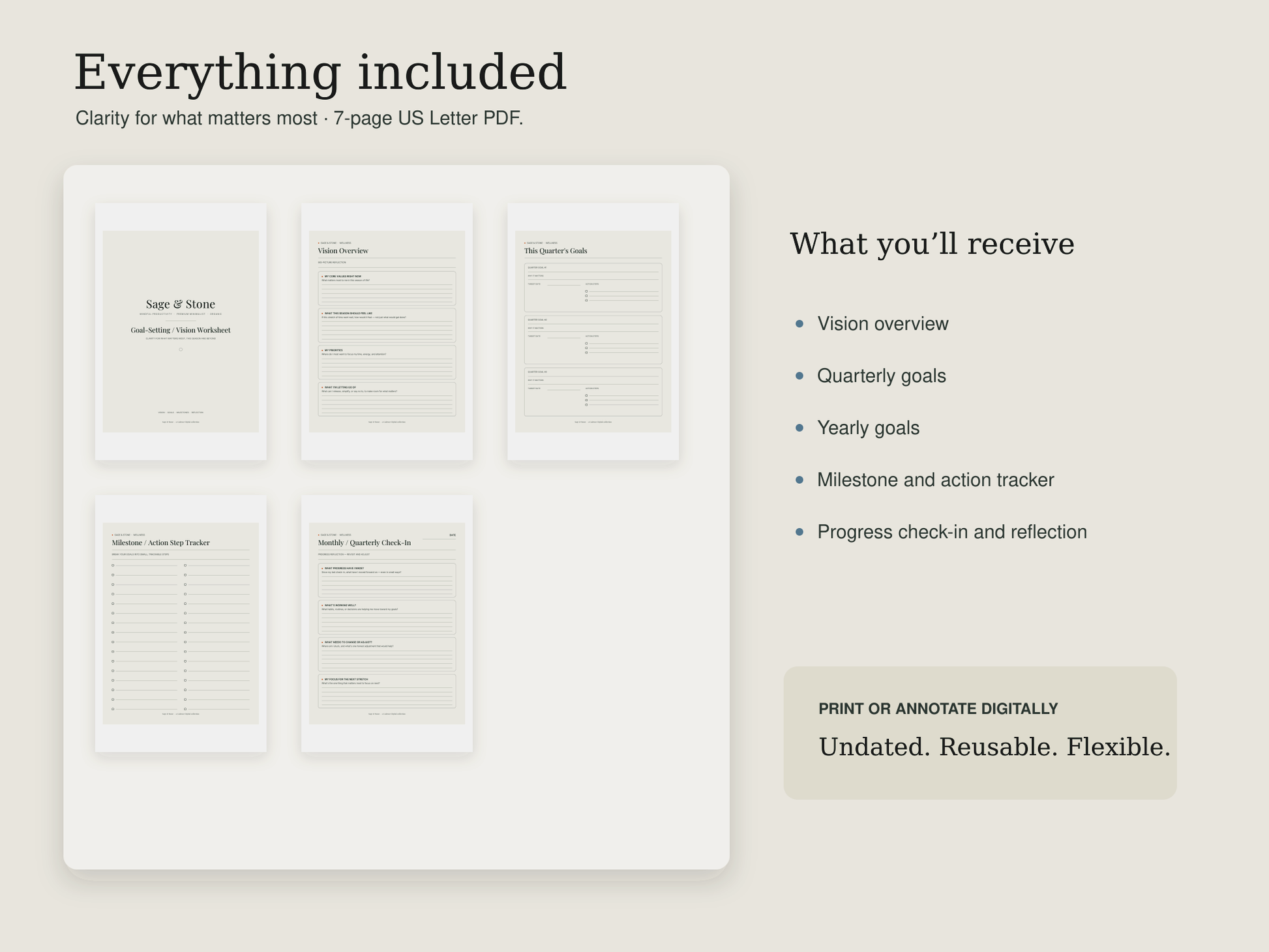Image resolution: width=1269 pixels, height=952 pixels.
Task: Open This Quarter's Goals page thumbnail
Action: coord(593,331)
